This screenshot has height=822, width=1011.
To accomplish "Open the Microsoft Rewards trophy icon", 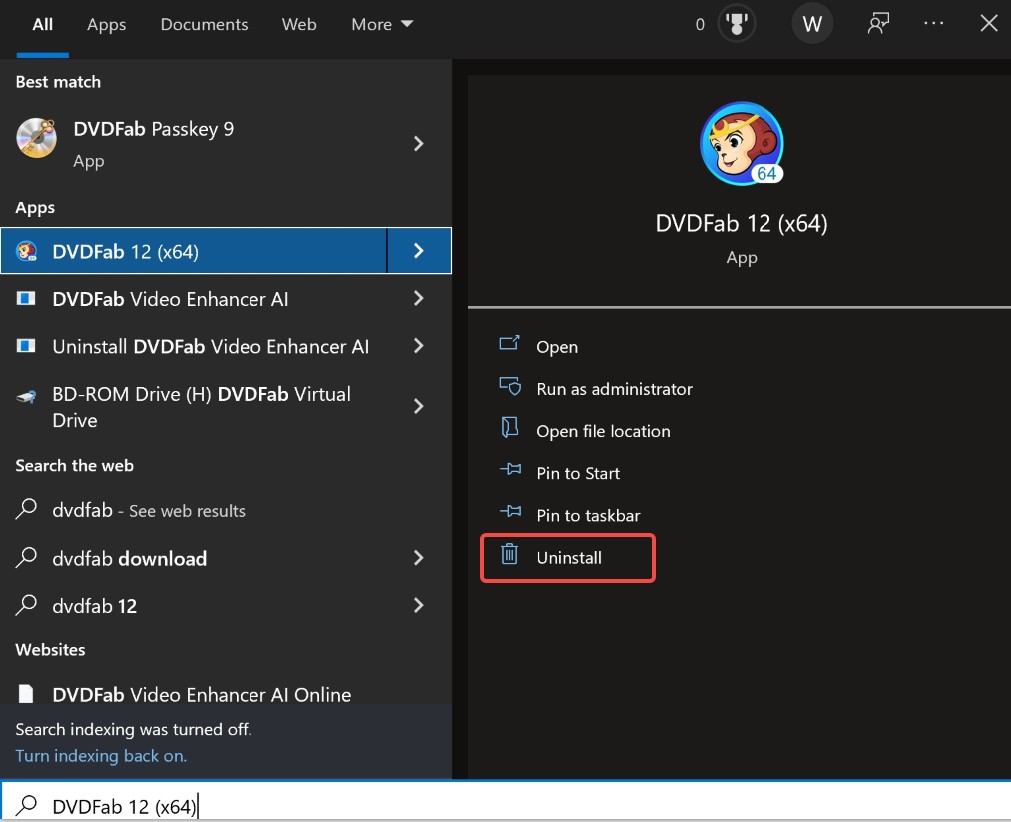I will tap(736, 23).
